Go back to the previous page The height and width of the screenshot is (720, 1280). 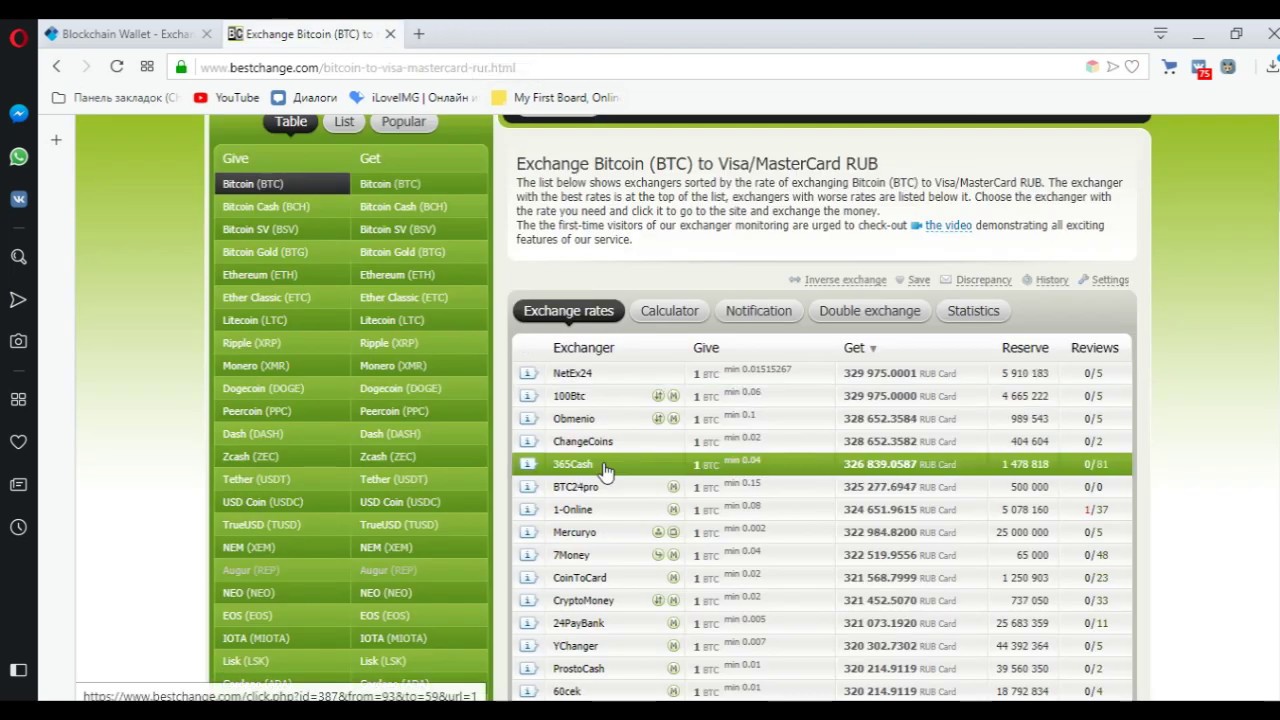(57, 67)
